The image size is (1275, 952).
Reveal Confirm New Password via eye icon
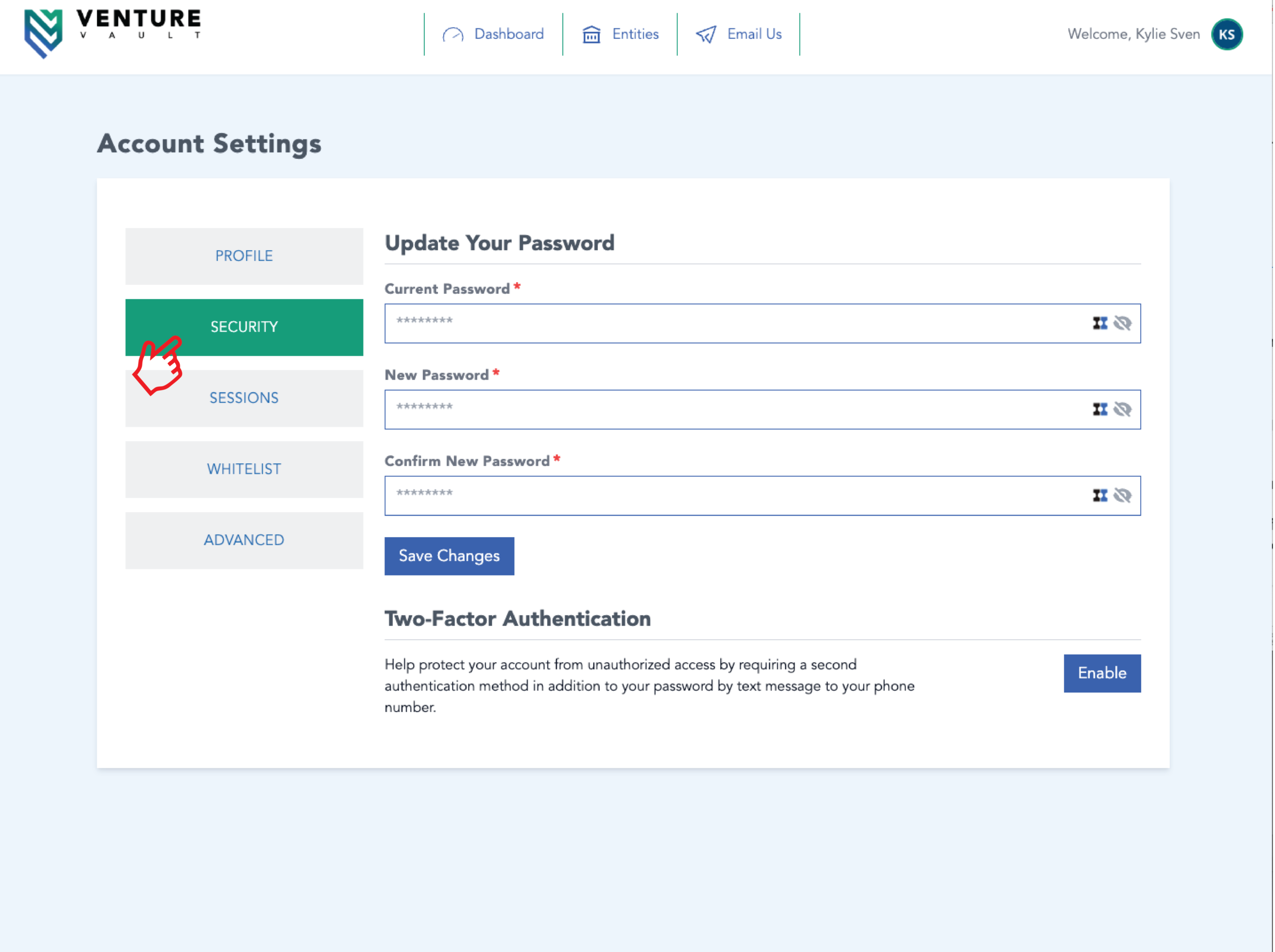1122,496
